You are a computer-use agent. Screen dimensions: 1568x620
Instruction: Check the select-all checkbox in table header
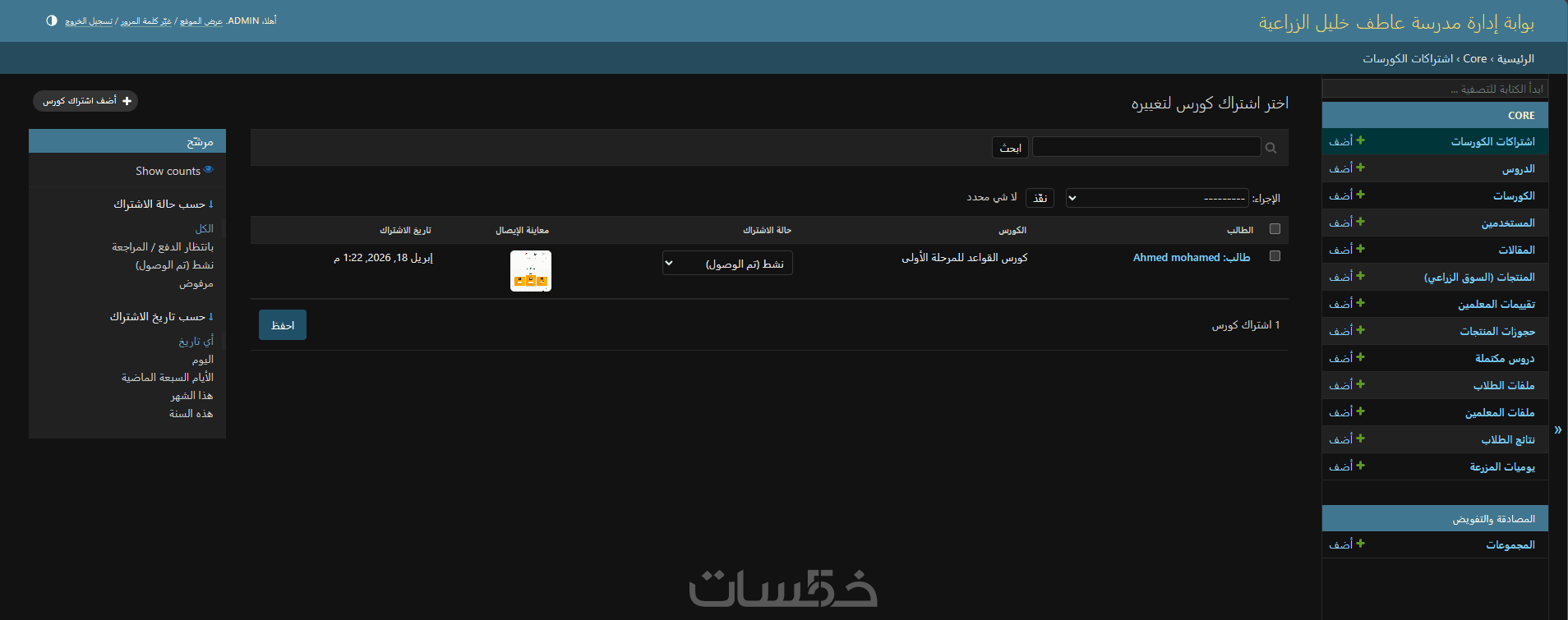[1275, 229]
